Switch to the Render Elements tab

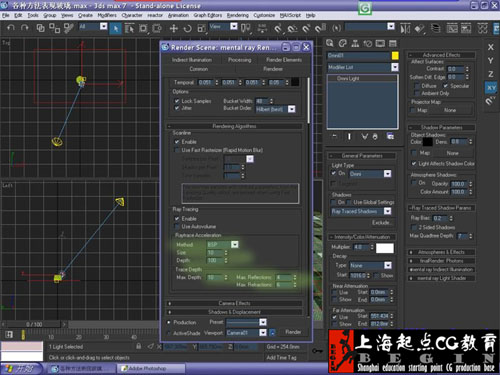(284, 60)
